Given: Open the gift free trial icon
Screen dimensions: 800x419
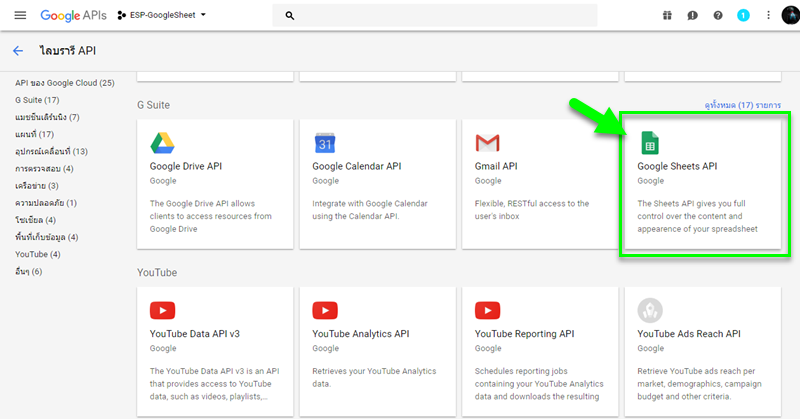Looking at the screenshot, I should 667,15.
